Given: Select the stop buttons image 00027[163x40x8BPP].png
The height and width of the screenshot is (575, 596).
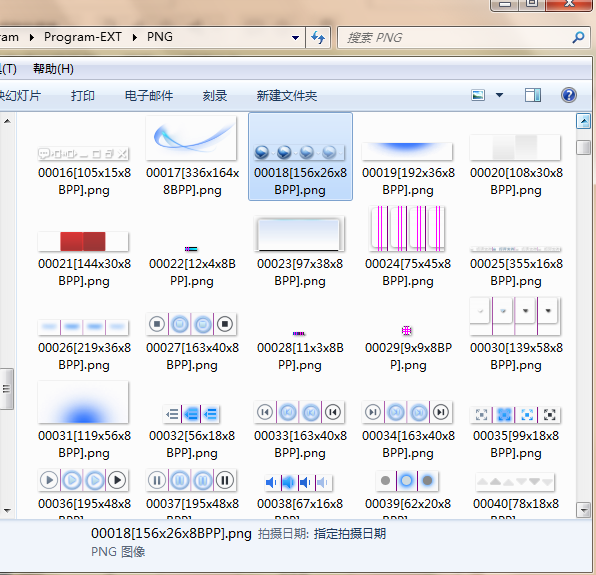Looking at the screenshot, I should (191, 324).
